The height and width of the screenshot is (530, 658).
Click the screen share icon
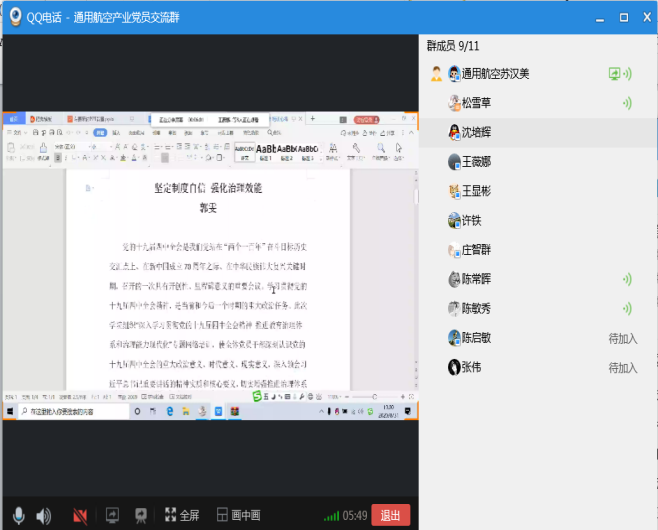click(112, 515)
